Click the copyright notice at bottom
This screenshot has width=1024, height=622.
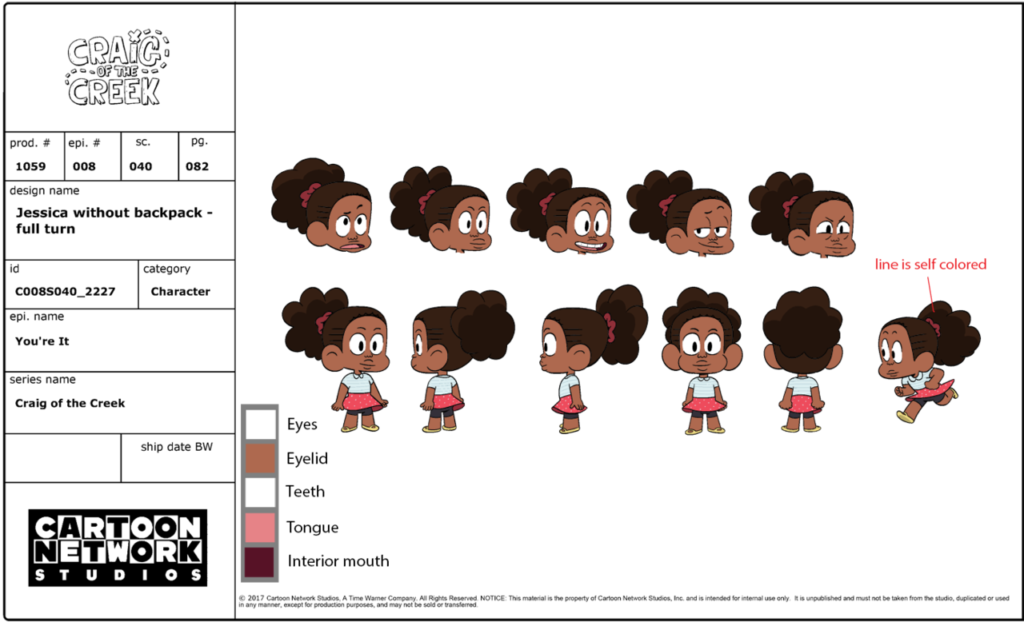coord(624,601)
